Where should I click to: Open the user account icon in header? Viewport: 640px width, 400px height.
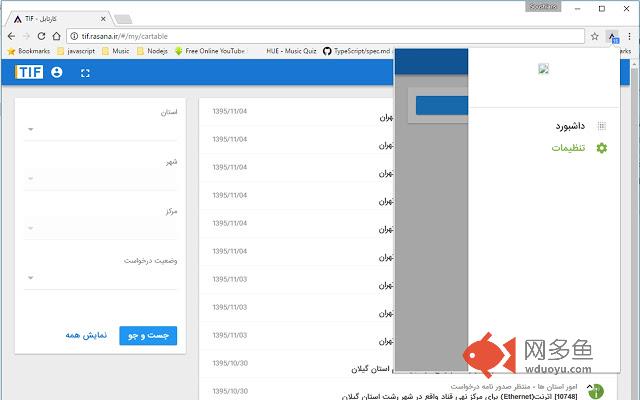(x=57, y=72)
